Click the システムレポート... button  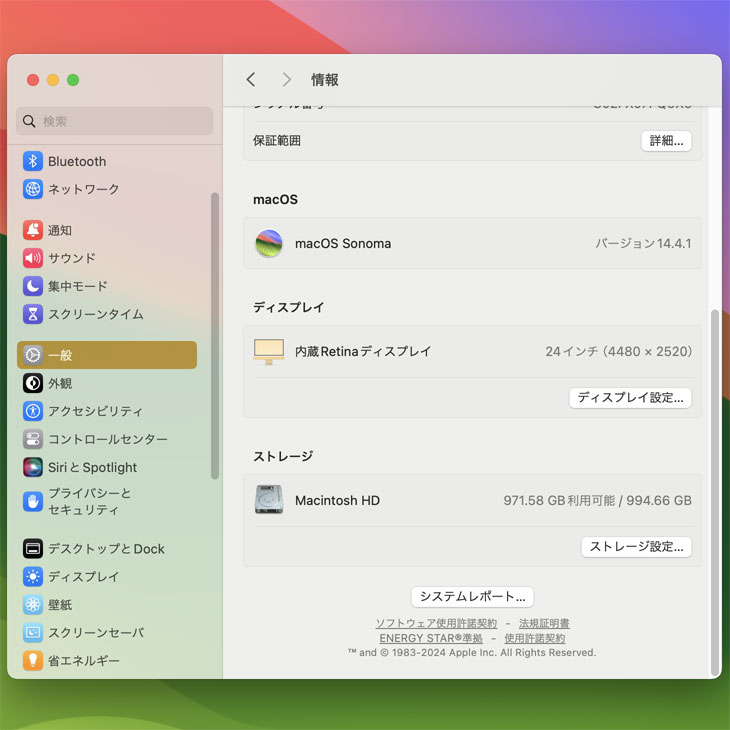472,596
